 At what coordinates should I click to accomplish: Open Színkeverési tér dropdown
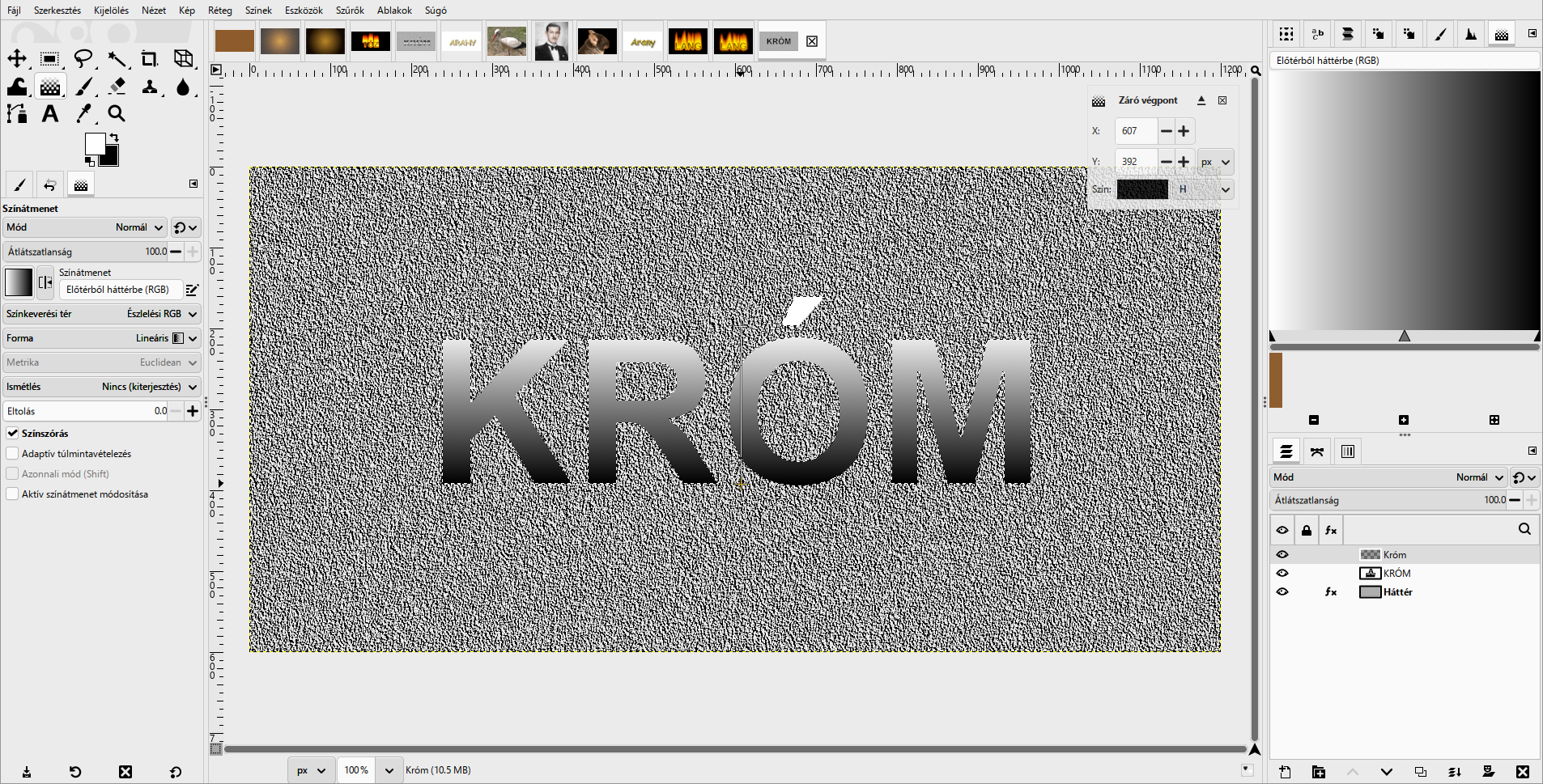(101, 314)
